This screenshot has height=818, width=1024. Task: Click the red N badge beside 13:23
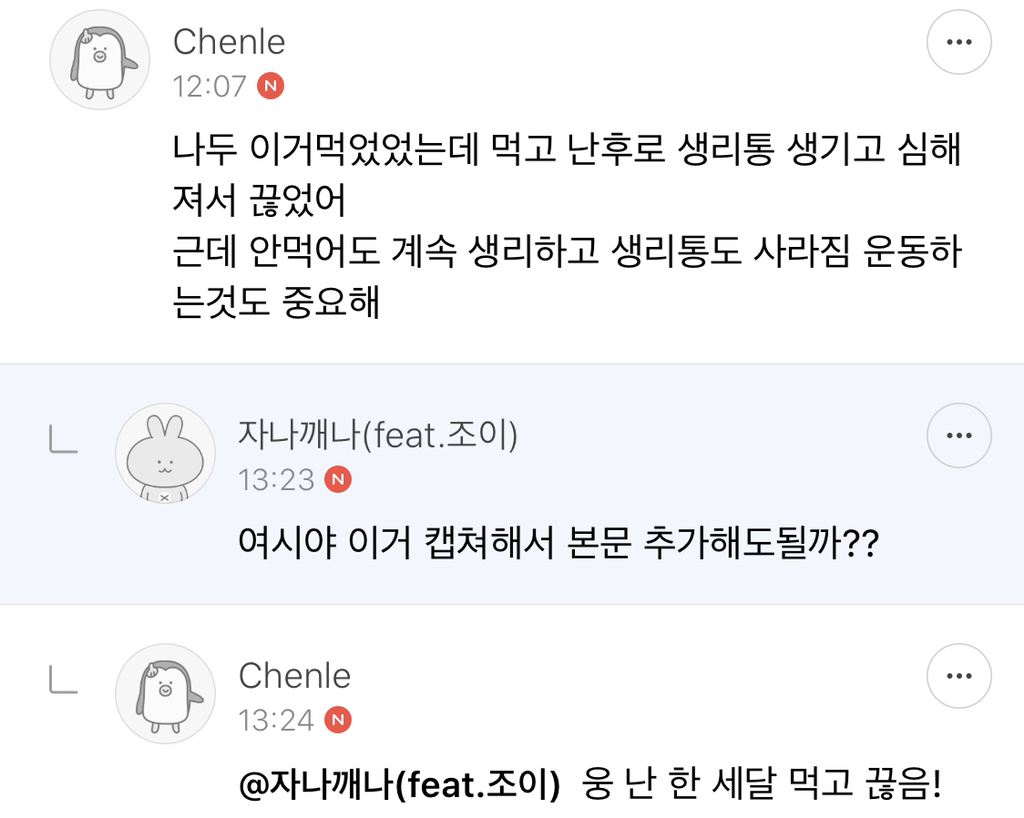[x=339, y=480]
